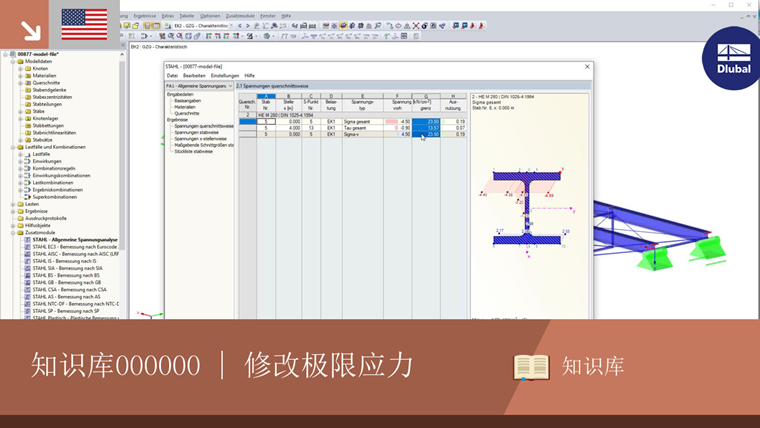The height and width of the screenshot is (428, 760).
Task: Click the 00877-model-file root icon
Action: 13,54
